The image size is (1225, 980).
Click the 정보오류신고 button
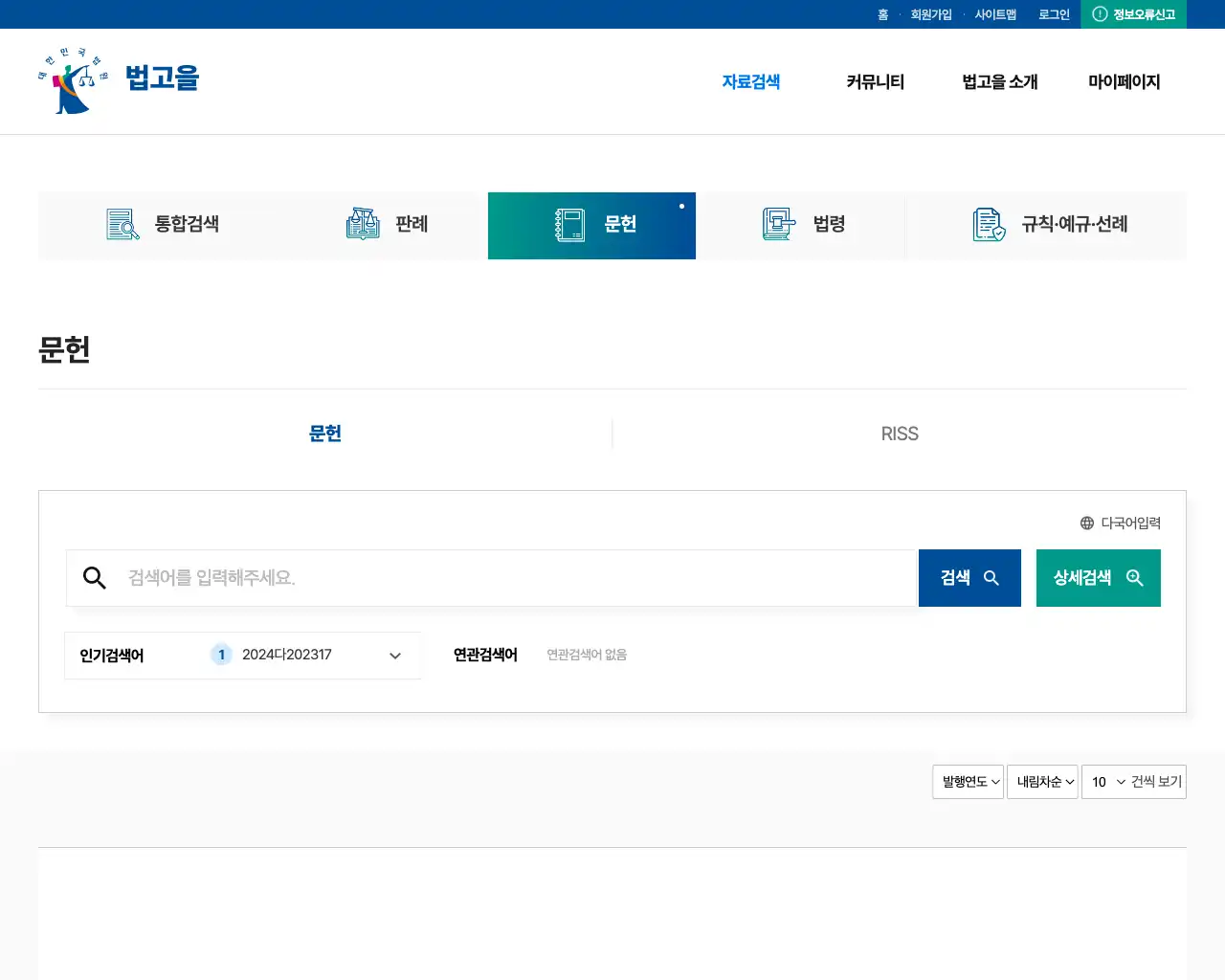1133,14
